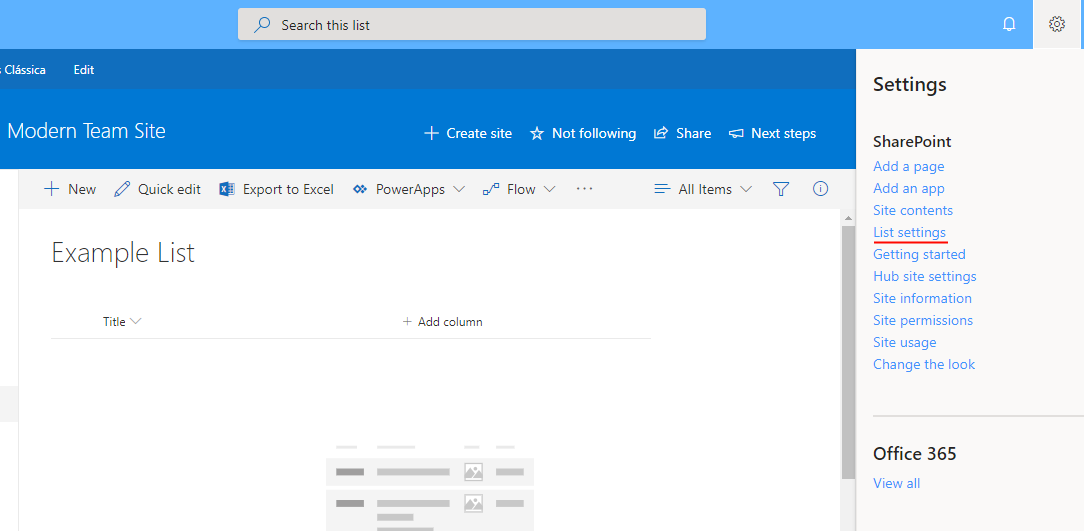Click the Quick edit label
1084x531 pixels.
pos(169,189)
